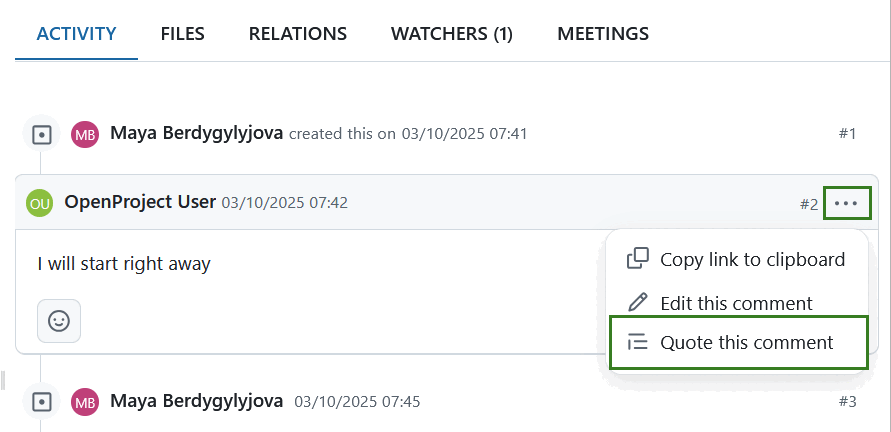
Task: Choose Copy link to clipboard
Action: (752, 259)
